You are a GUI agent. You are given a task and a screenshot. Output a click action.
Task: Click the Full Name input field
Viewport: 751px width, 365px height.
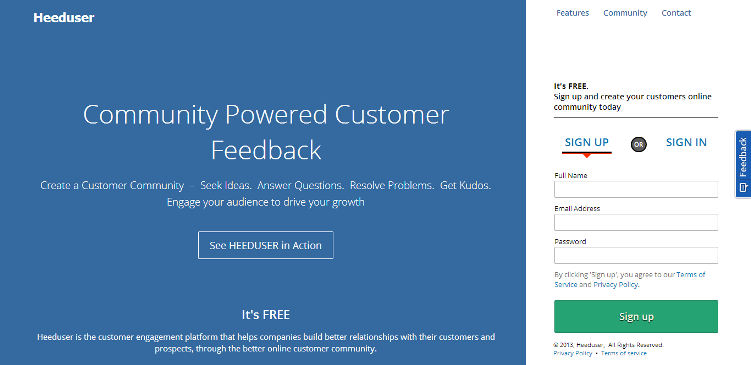pyautogui.click(x=636, y=189)
